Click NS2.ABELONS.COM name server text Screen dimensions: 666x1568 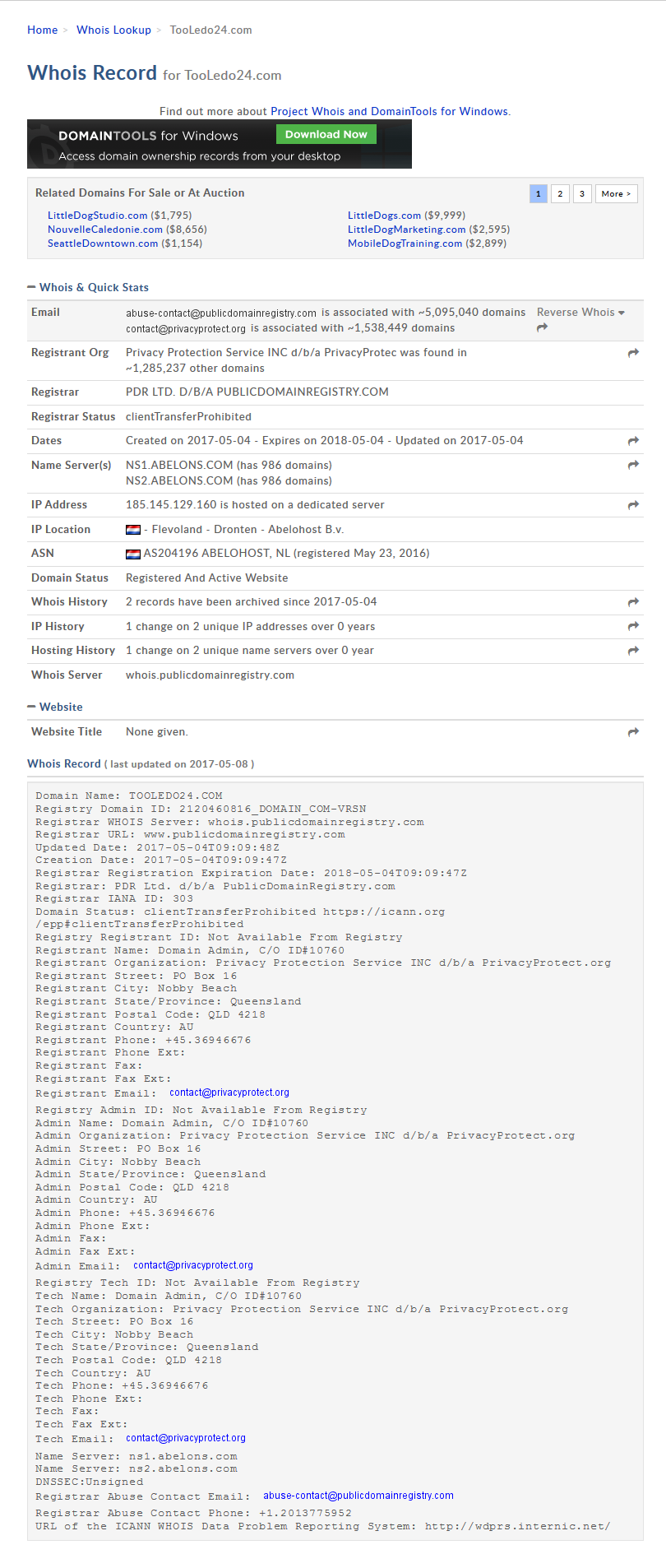179,481
